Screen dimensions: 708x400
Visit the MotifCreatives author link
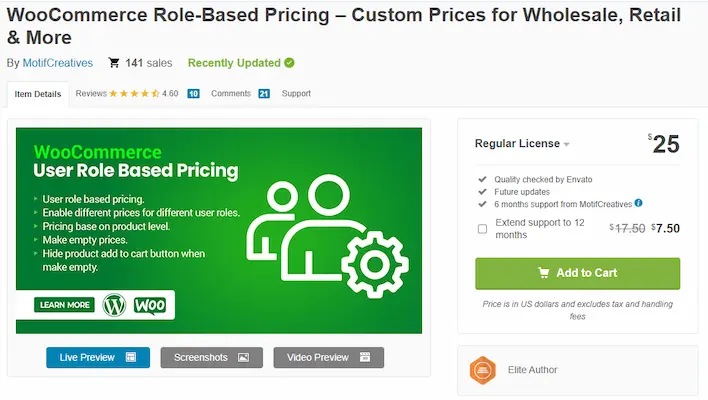point(58,63)
